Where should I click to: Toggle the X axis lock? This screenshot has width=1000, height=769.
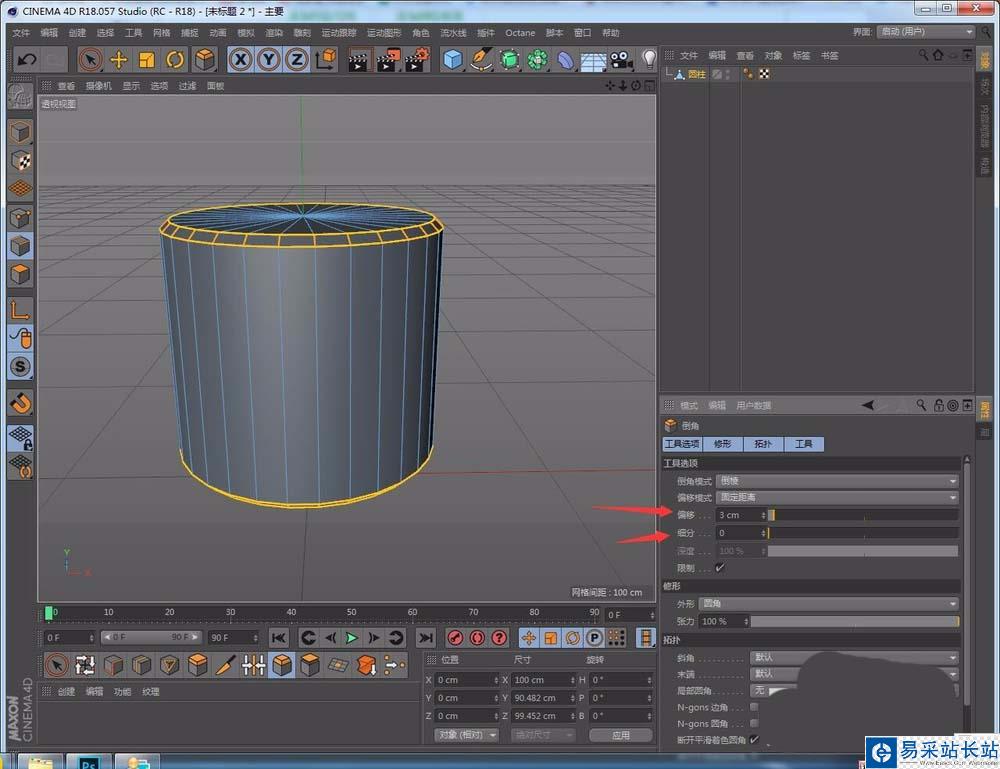coord(240,60)
